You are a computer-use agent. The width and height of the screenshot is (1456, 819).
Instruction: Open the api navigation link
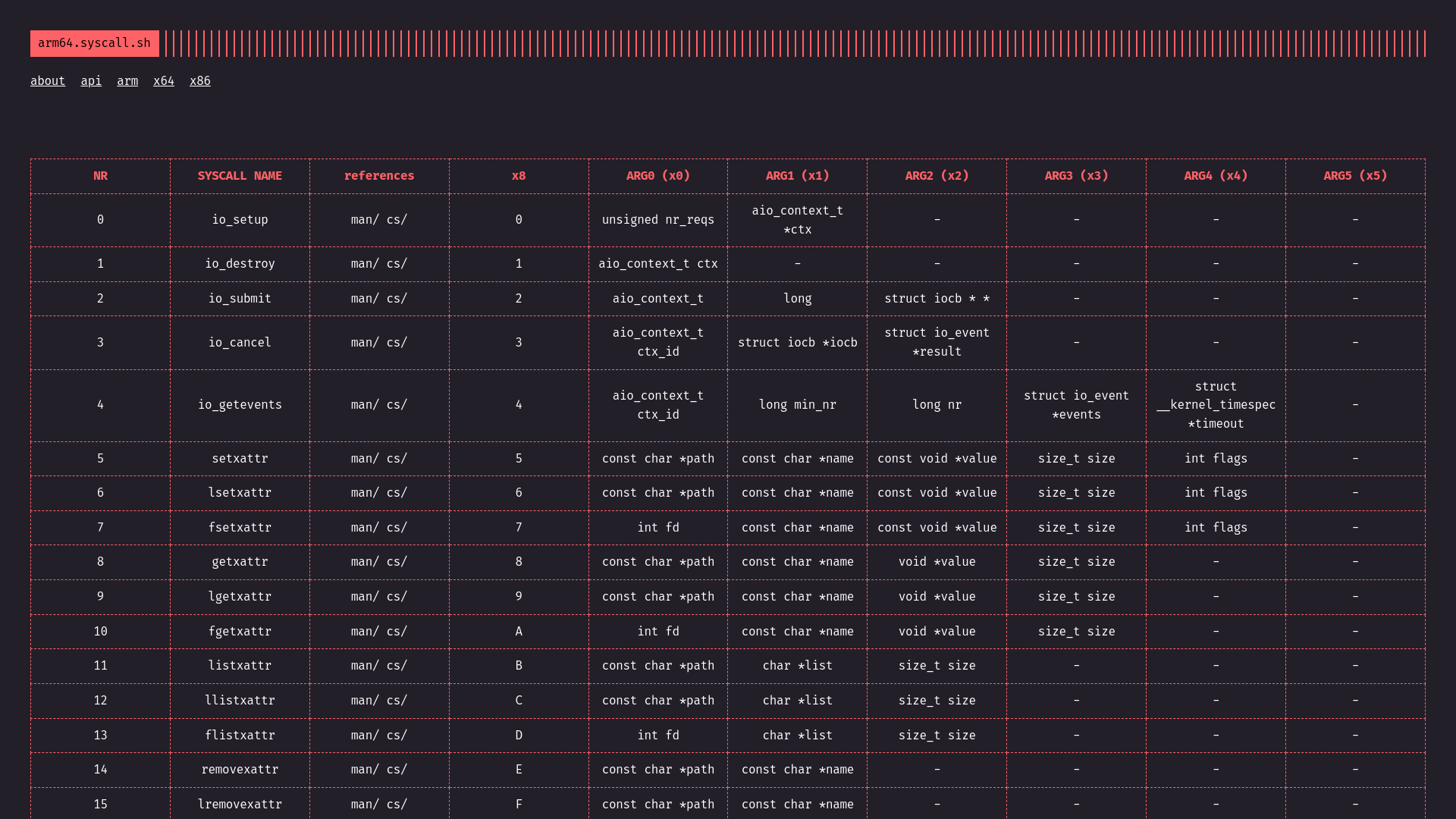coord(91,81)
